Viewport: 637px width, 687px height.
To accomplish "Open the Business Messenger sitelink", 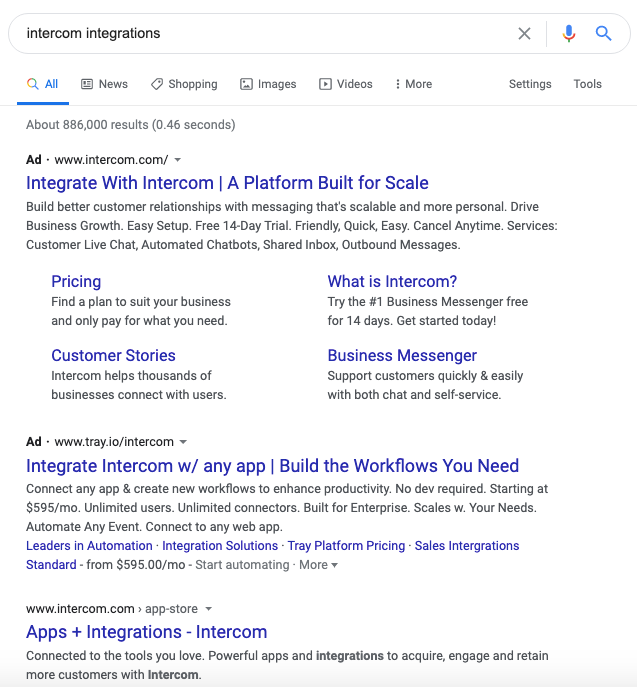I will coord(402,355).
